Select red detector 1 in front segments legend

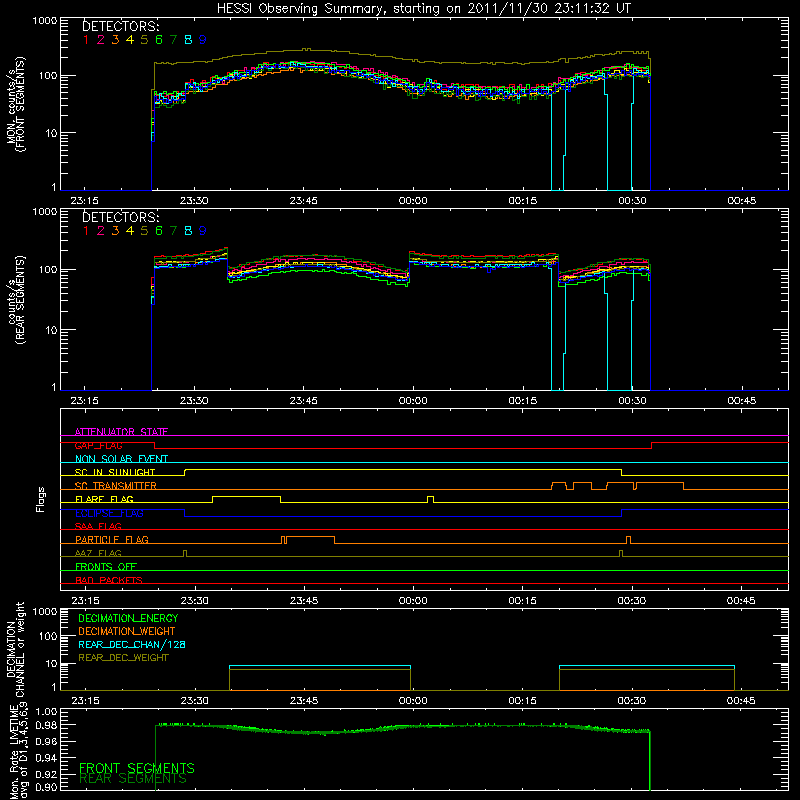coord(86,40)
